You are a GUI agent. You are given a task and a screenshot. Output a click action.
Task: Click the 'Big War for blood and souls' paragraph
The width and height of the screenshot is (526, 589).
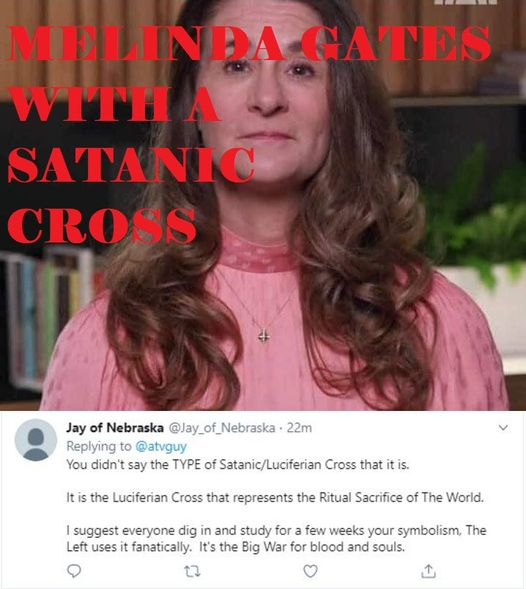click(x=276, y=538)
